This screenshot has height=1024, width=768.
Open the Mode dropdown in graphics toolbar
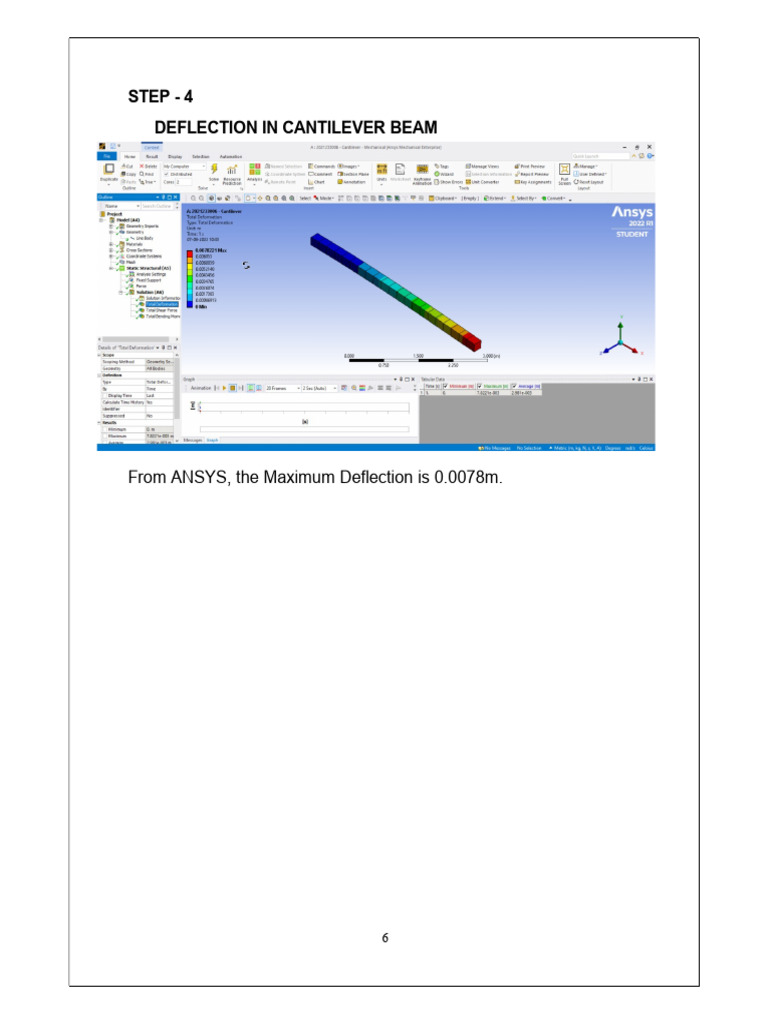tap(324, 198)
